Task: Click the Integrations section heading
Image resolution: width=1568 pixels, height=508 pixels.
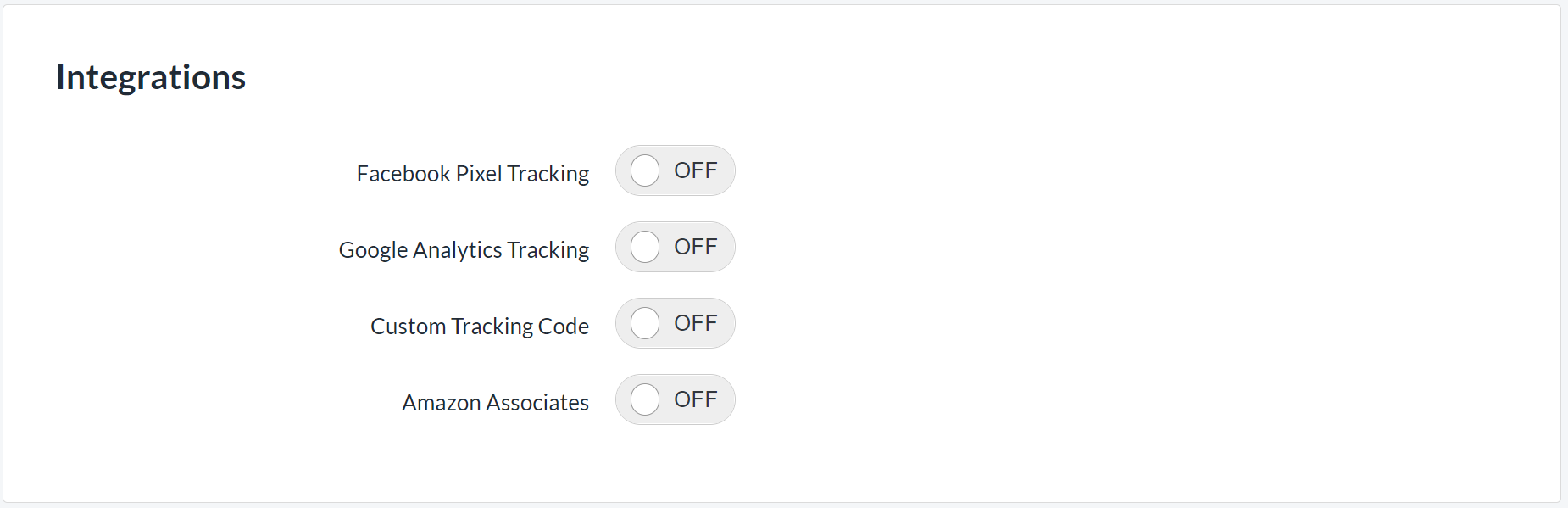Action: click(x=151, y=77)
